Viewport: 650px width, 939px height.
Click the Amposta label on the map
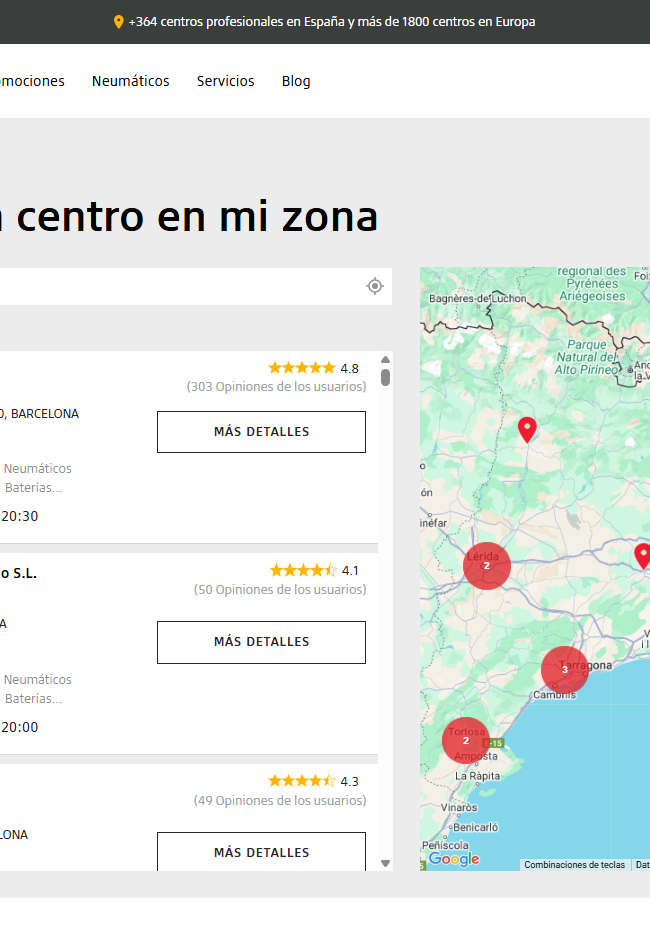pos(476,756)
